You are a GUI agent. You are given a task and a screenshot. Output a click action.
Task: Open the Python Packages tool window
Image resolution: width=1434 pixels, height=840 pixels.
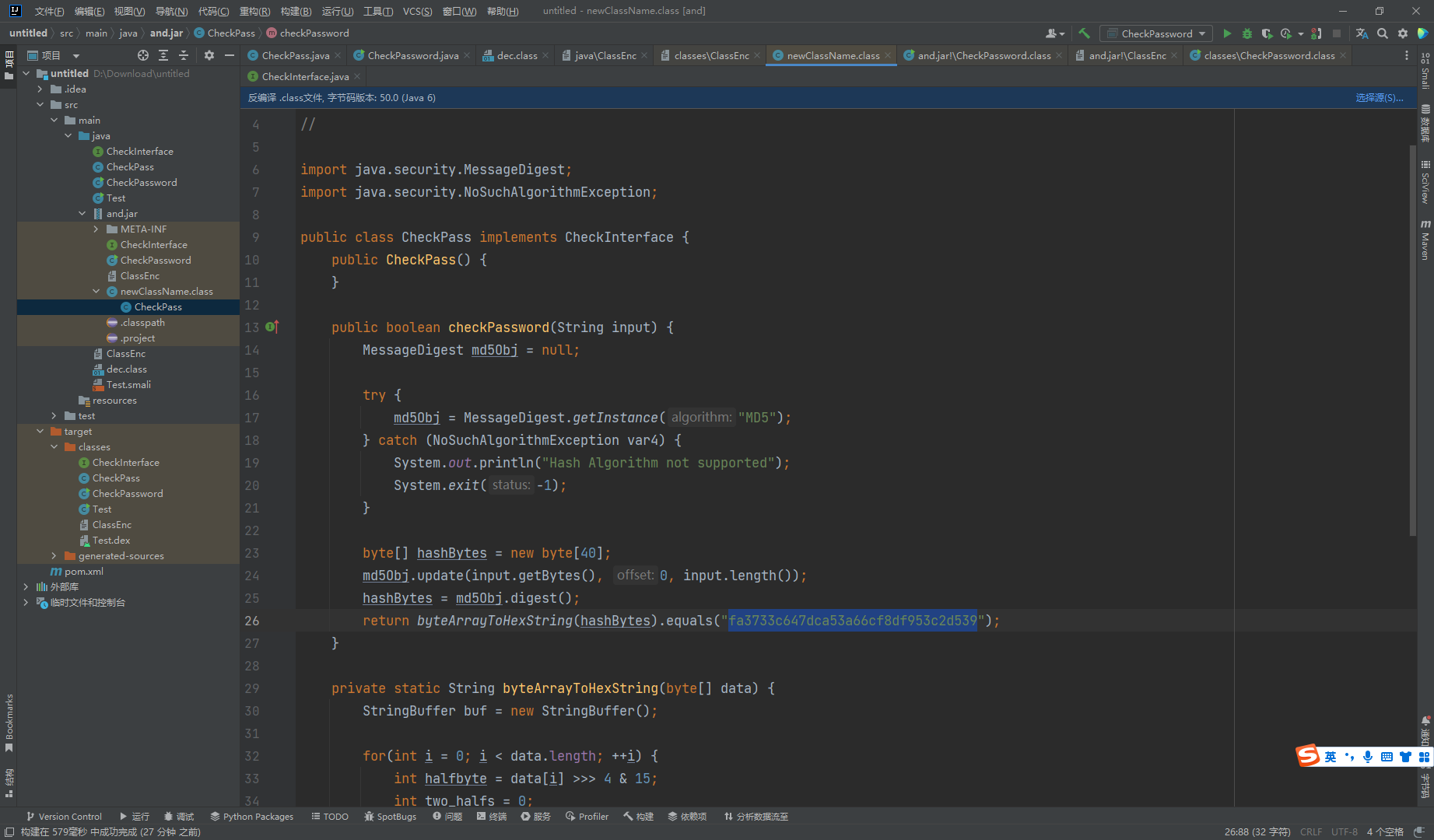coord(252,816)
